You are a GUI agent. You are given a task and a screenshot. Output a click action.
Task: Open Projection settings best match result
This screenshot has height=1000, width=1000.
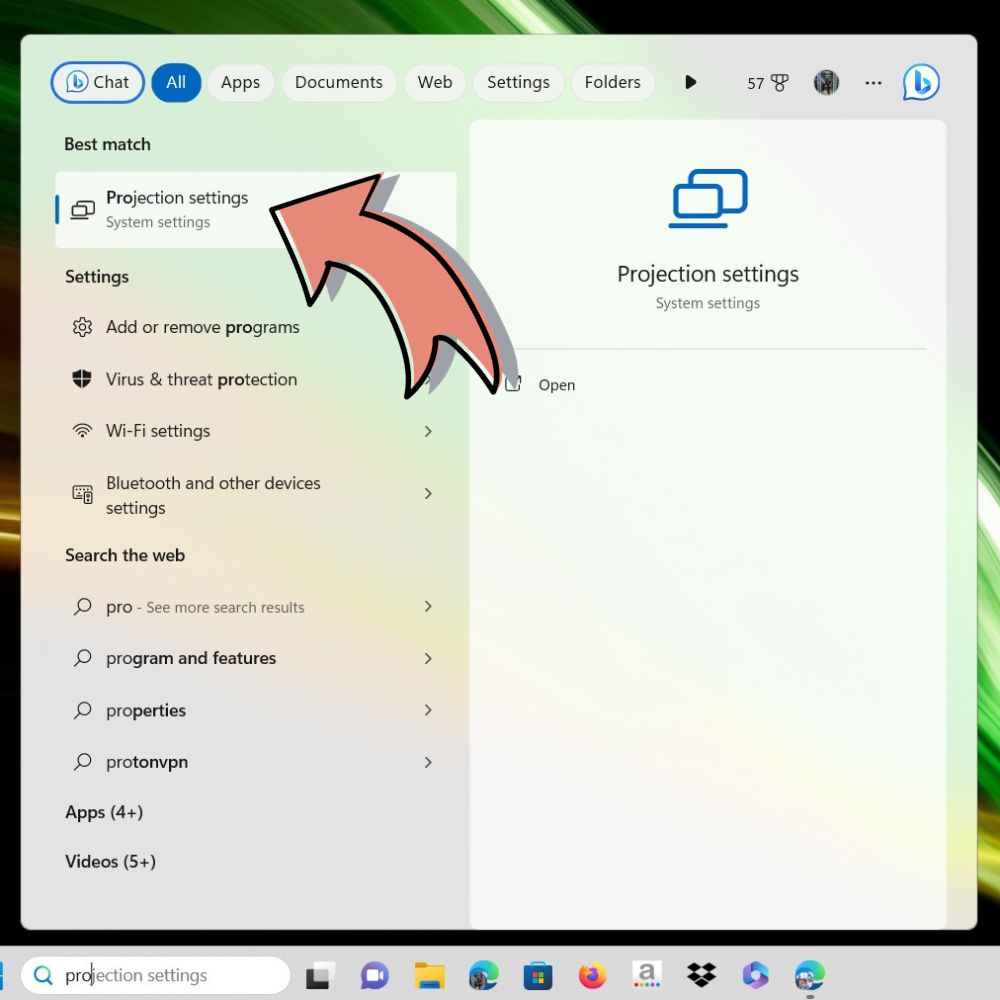(x=256, y=209)
